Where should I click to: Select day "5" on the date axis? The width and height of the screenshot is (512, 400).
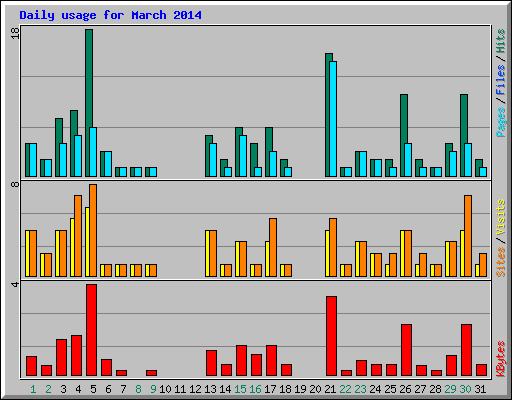93,389
